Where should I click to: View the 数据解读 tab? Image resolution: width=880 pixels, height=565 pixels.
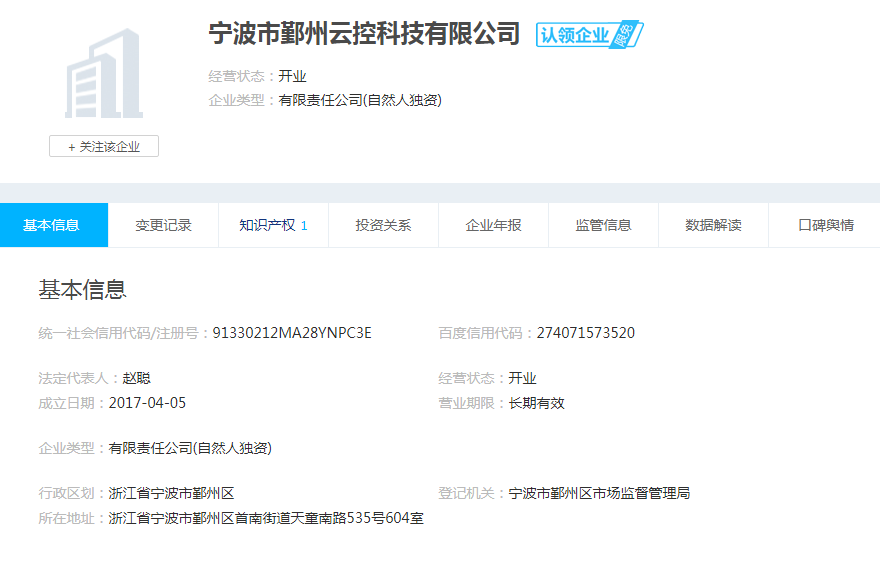point(713,225)
